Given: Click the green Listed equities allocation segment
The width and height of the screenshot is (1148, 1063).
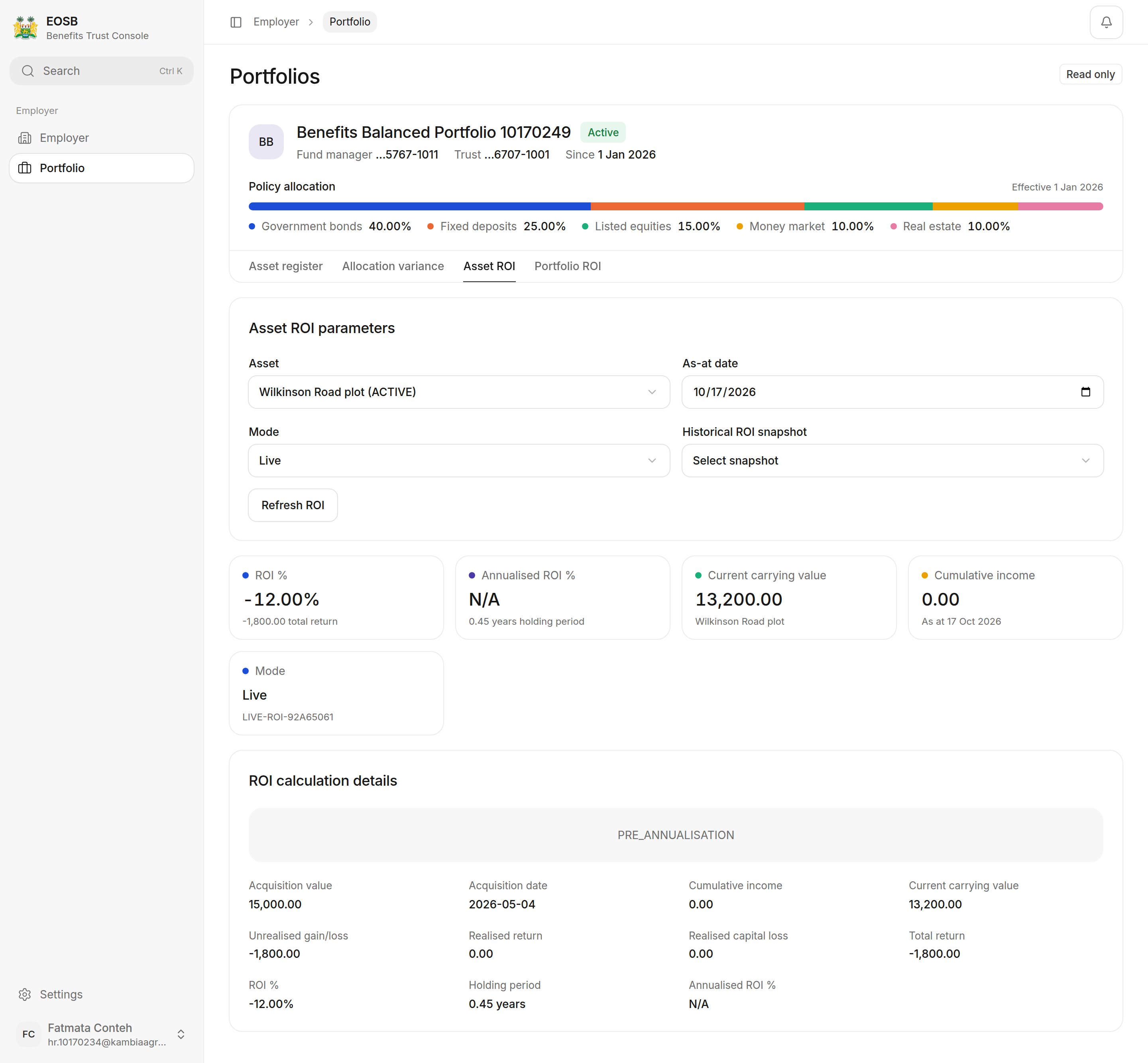Looking at the screenshot, I should (868, 206).
